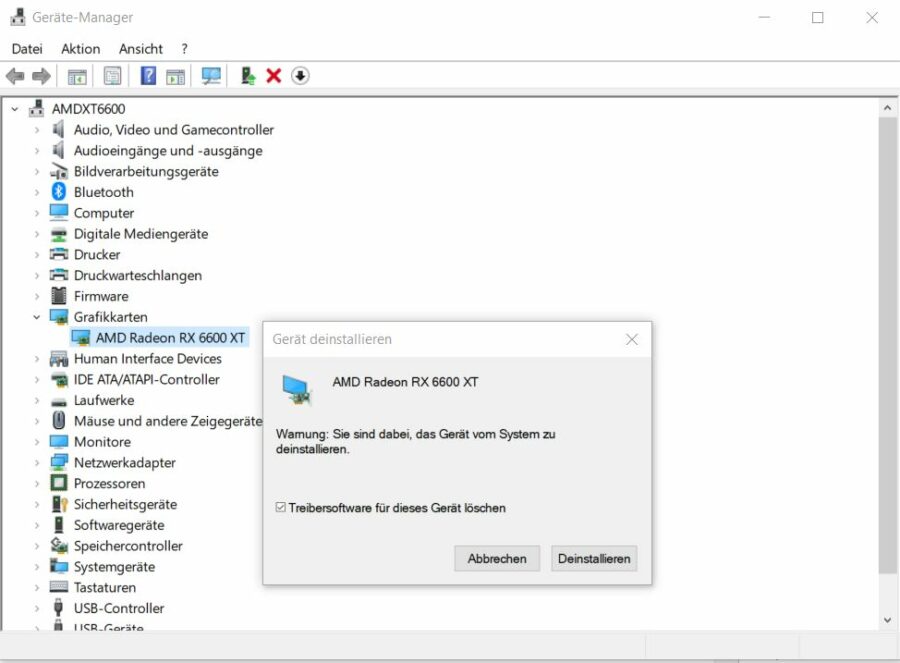The height and width of the screenshot is (663, 900).
Task: Click the red X uninstall toolbar icon
Action: click(272, 75)
